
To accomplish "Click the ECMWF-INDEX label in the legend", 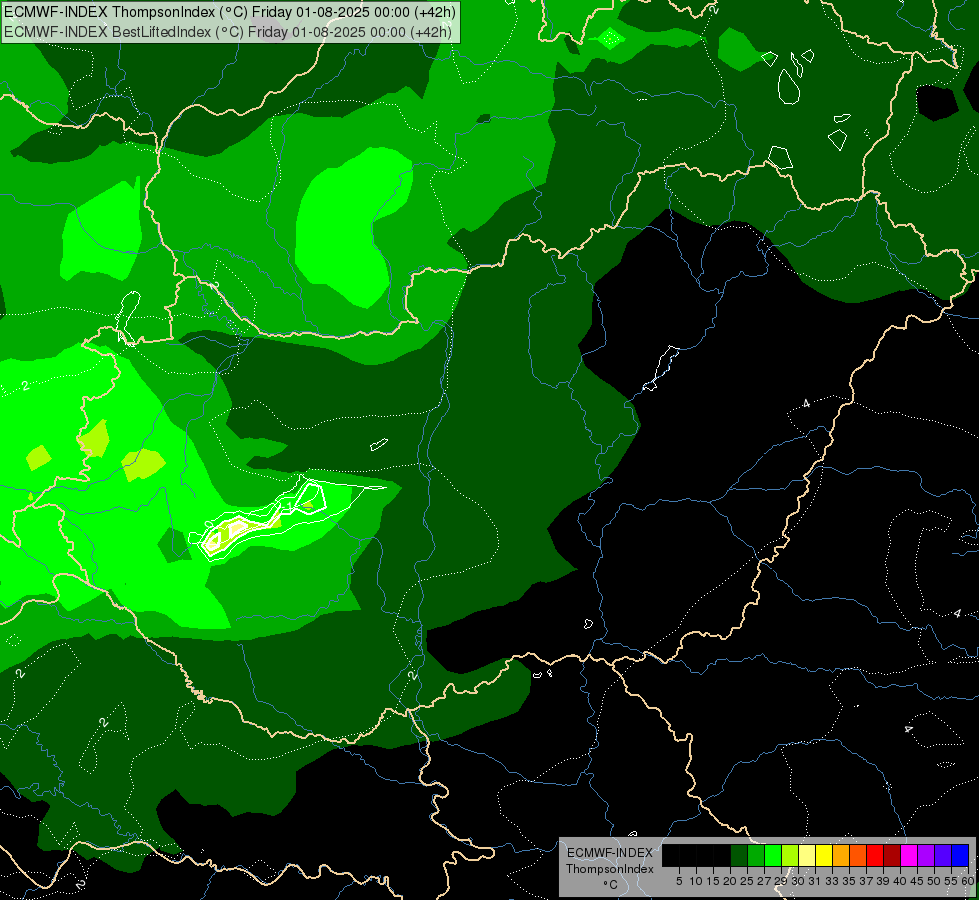I will (610, 853).
